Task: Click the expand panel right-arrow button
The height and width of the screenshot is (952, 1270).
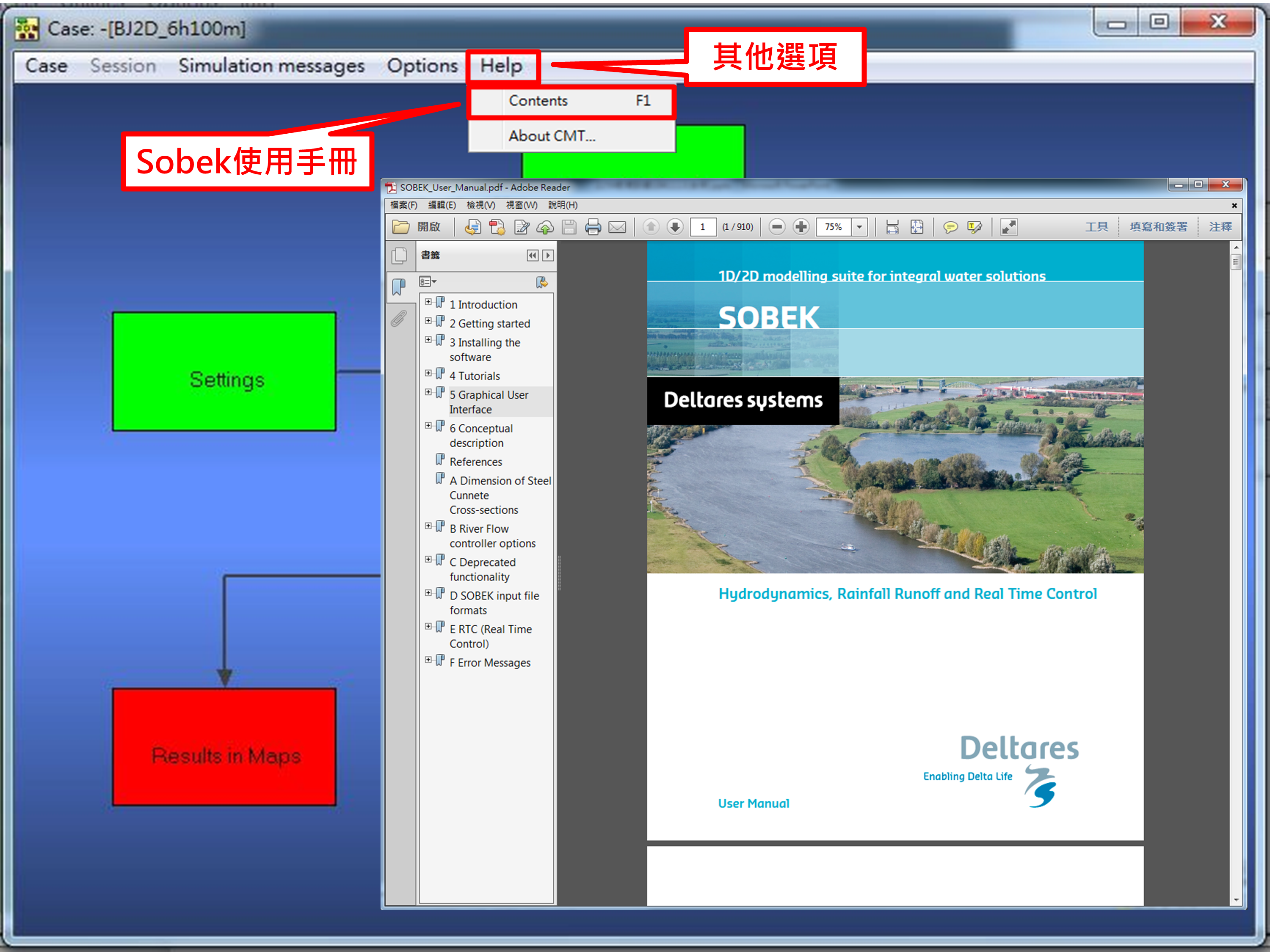Action: pos(548,256)
